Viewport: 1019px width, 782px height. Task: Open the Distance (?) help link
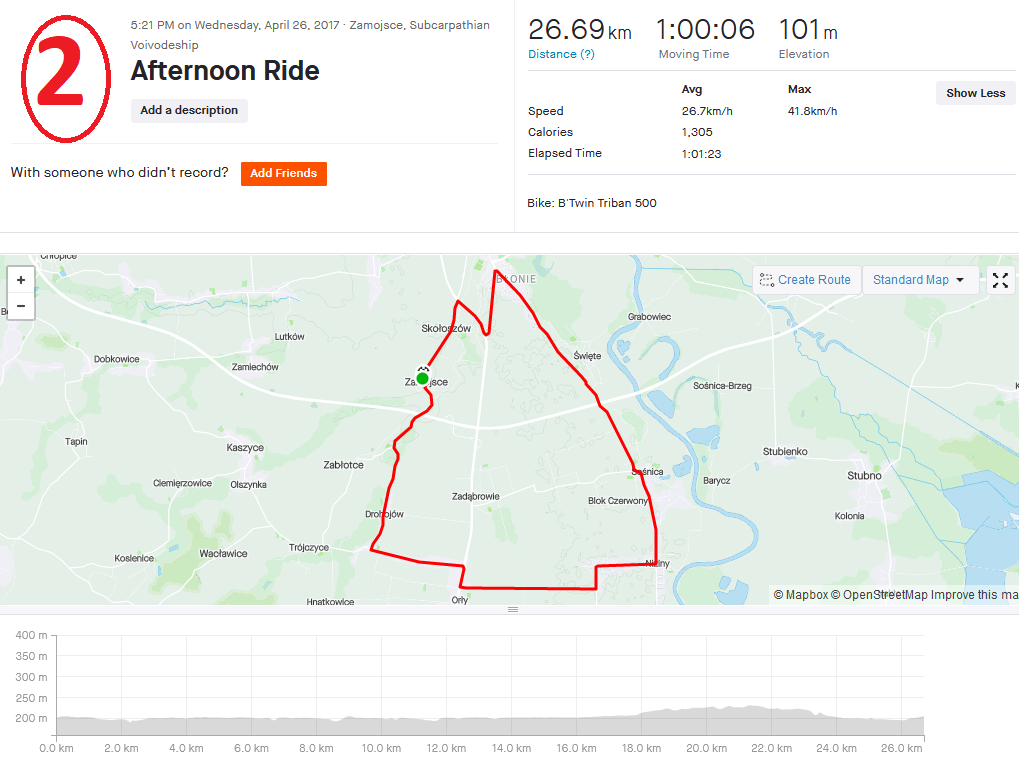point(561,54)
